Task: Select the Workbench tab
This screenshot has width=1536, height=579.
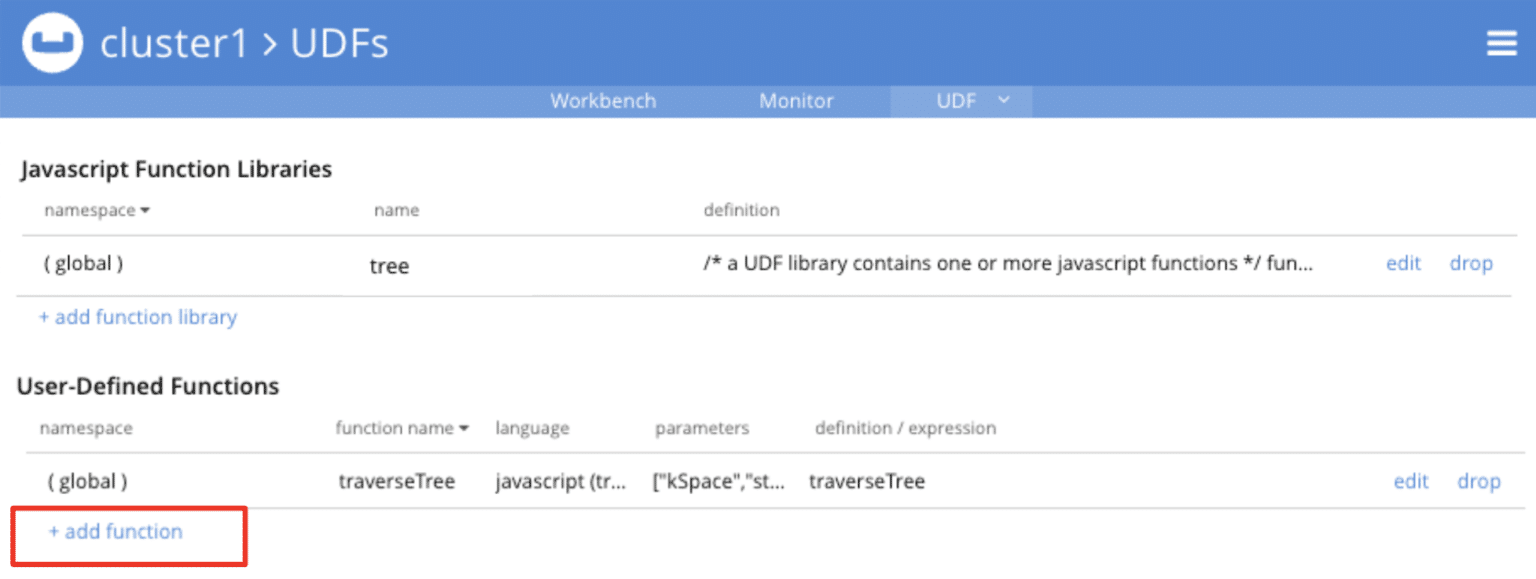Action: 602,100
